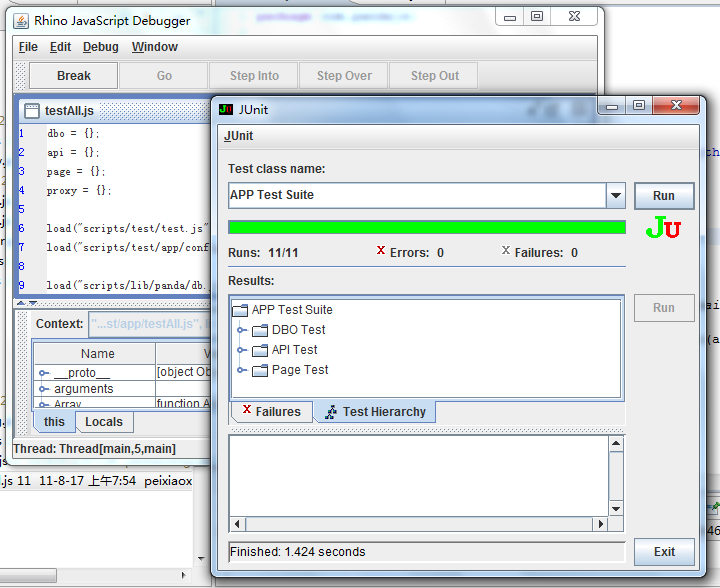The width and height of the screenshot is (720, 588).
Task: Click the JUnit window title bar icon
Action: point(226,110)
